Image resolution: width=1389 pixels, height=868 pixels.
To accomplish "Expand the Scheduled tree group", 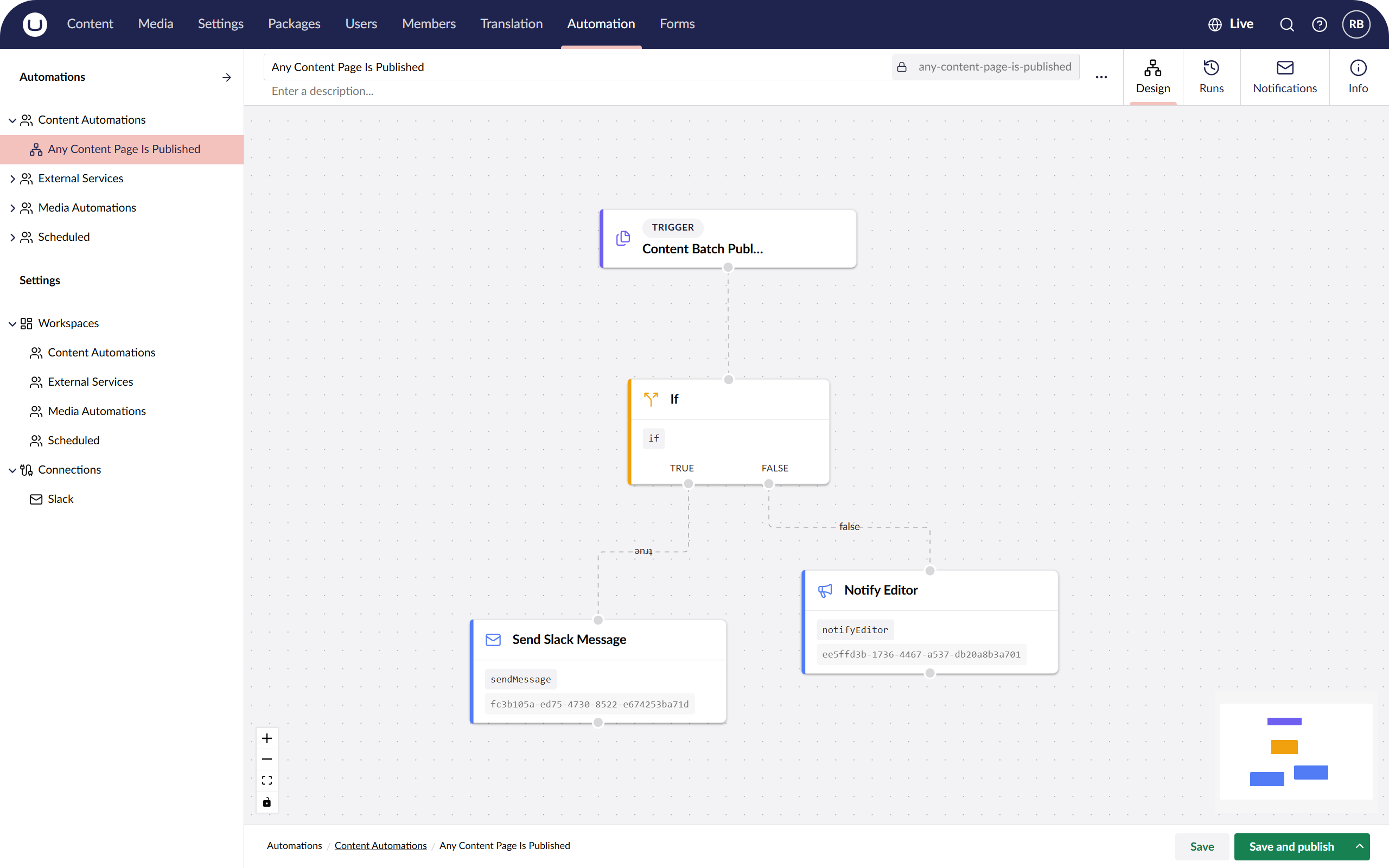I will click(x=12, y=237).
